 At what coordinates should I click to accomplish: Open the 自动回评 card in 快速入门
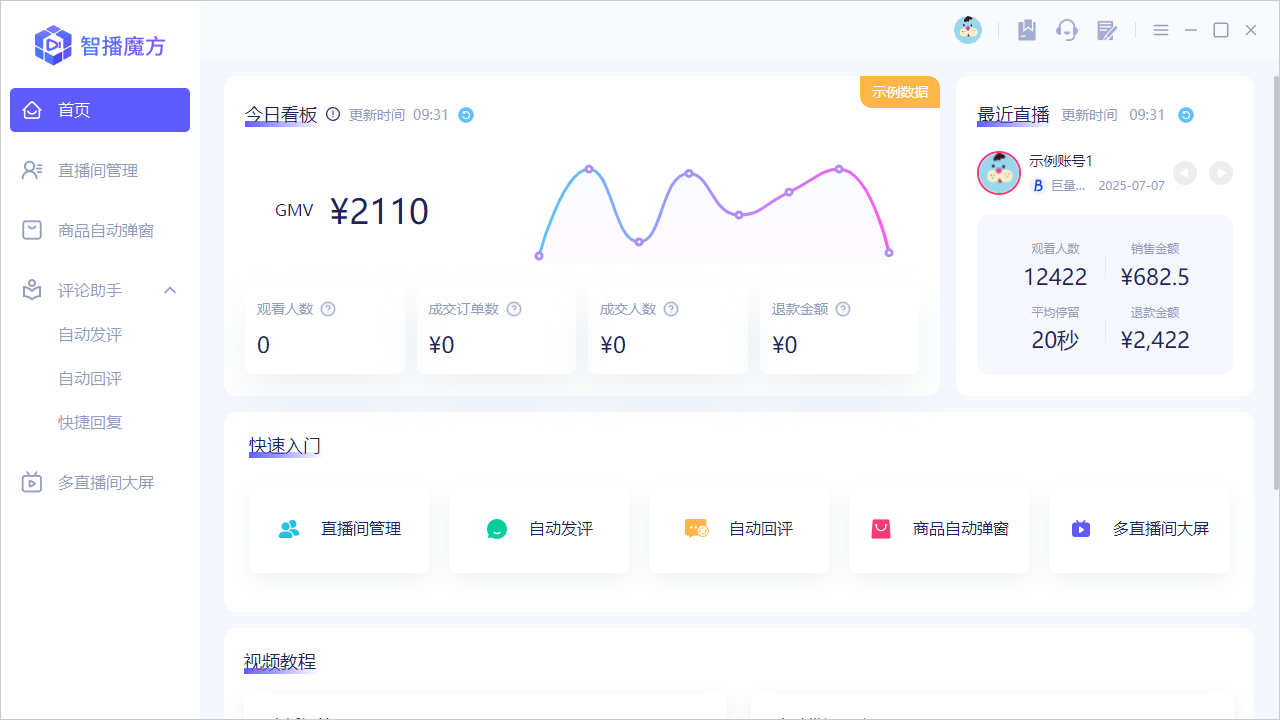[x=739, y=529]
